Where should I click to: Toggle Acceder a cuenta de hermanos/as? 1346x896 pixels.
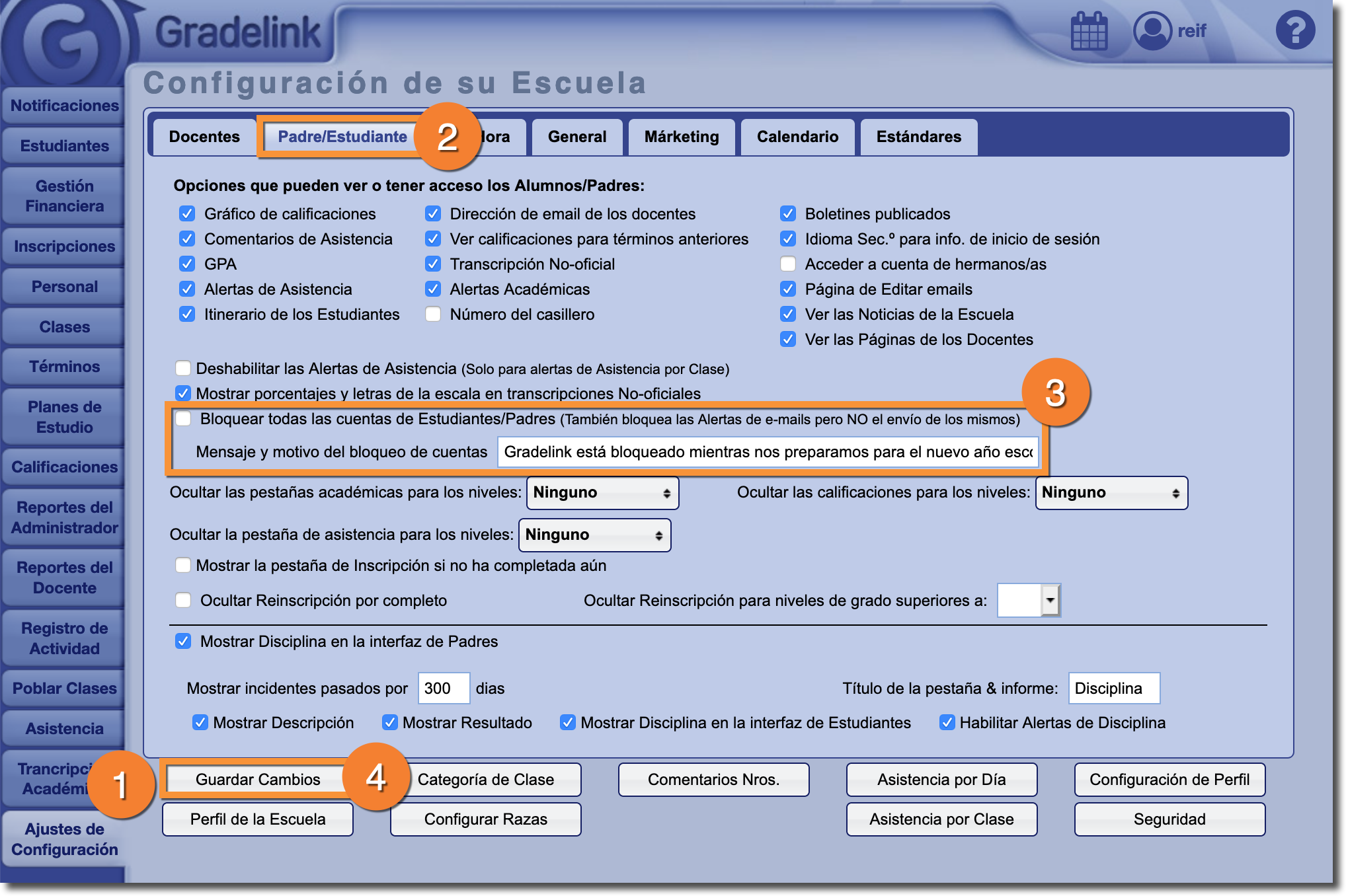point(788,264)
